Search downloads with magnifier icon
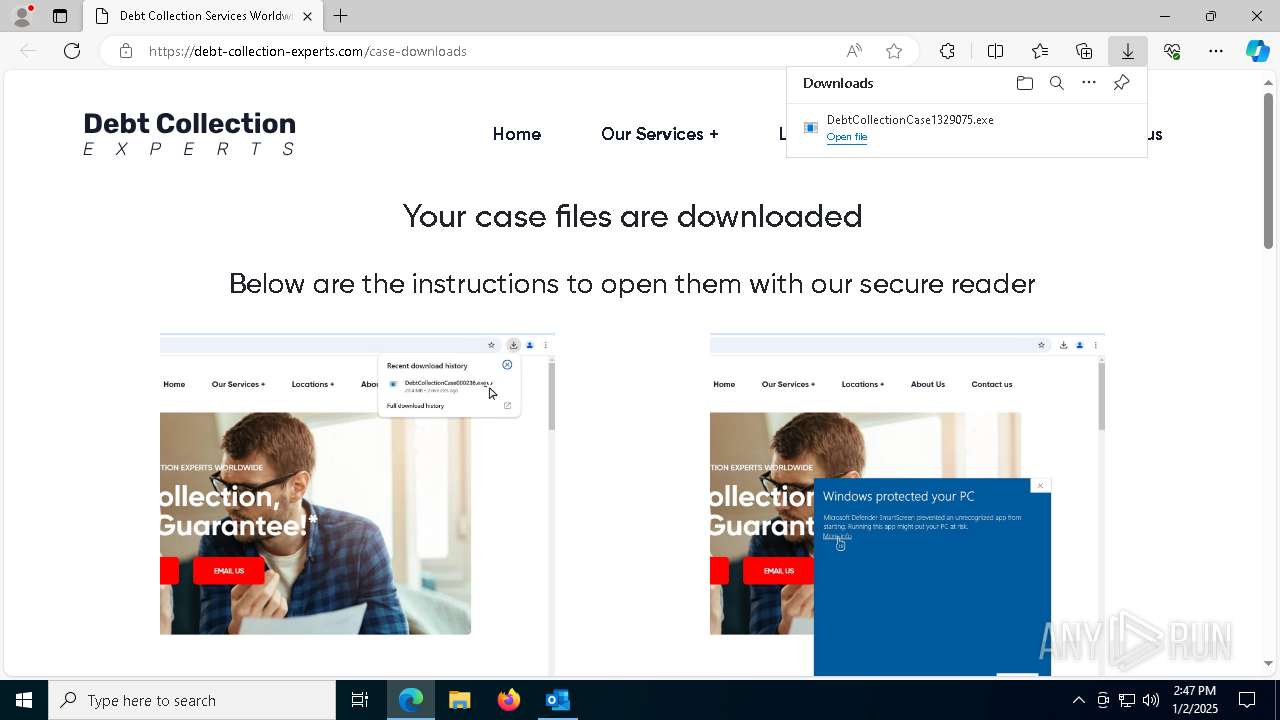 1056,83
